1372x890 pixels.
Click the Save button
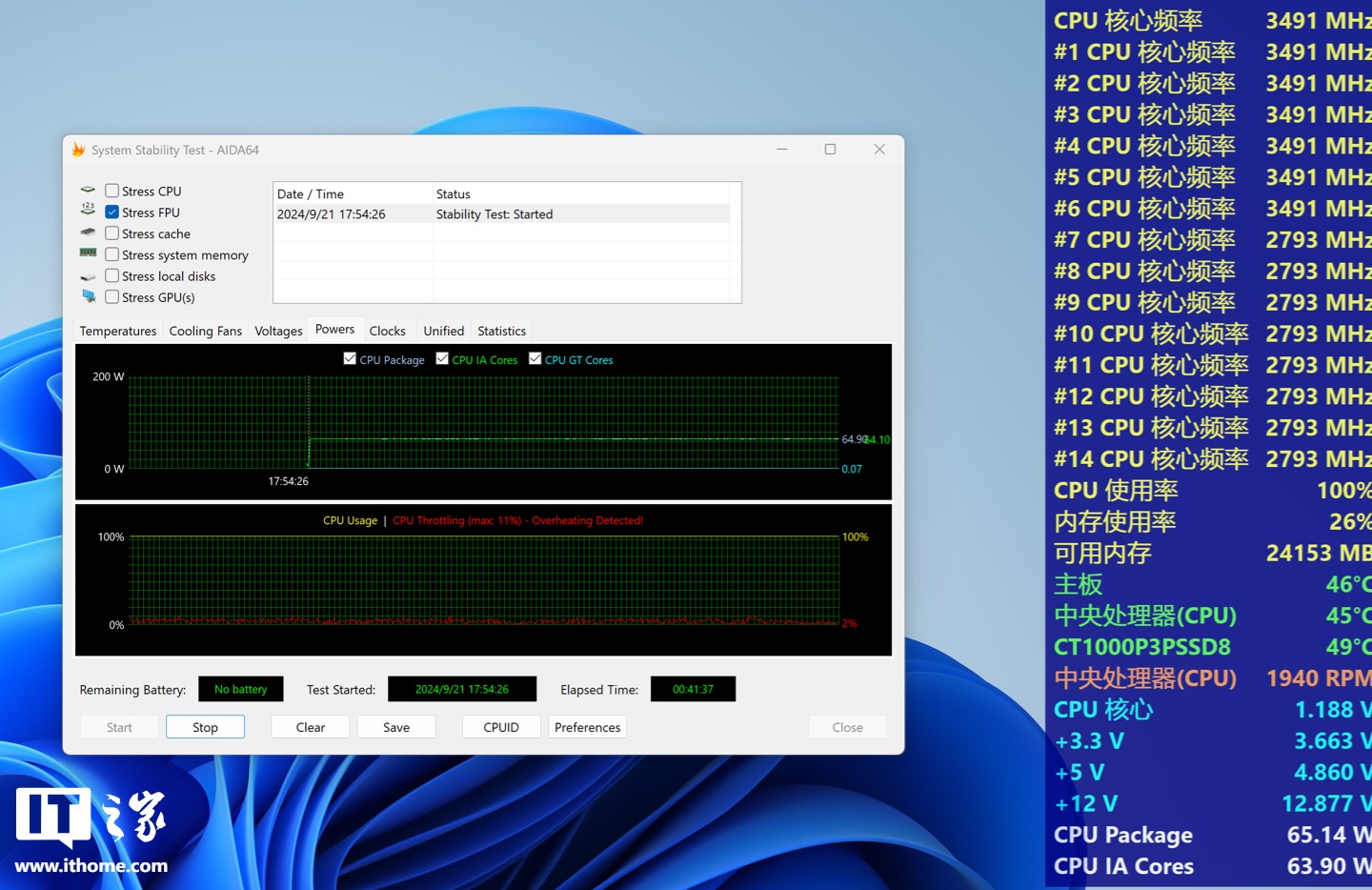[396, 727]
